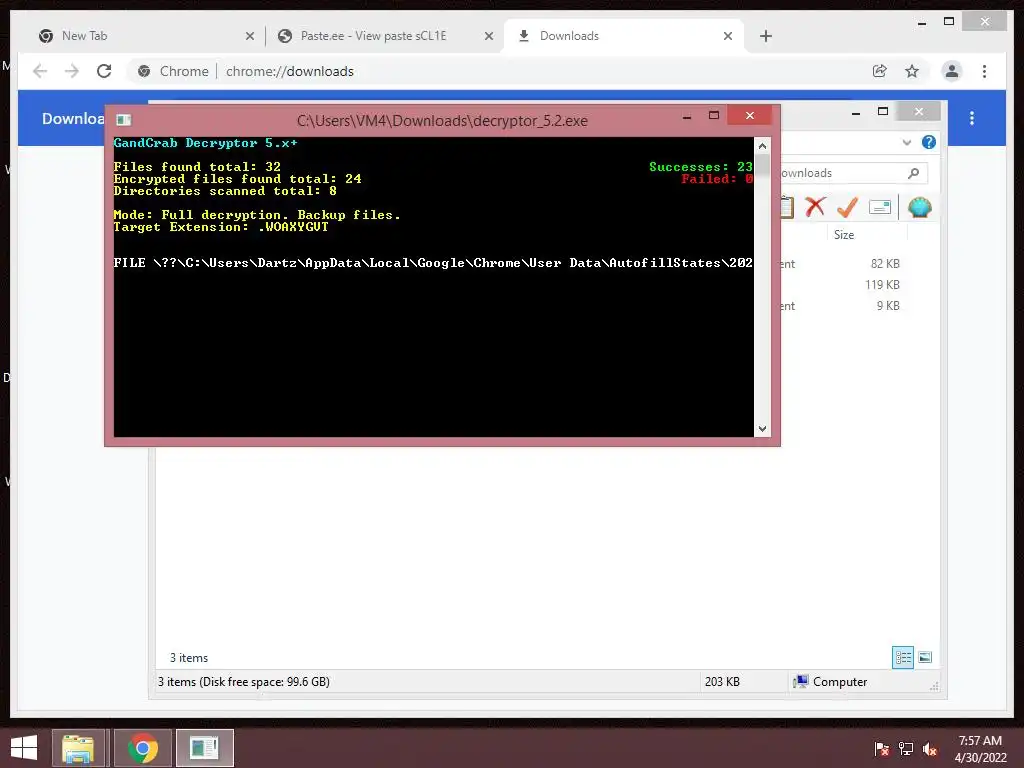This screenshot has height=768, width=1024.
Task: Click Chrome's forward navigation arrow
Action: tap(72, 71)
